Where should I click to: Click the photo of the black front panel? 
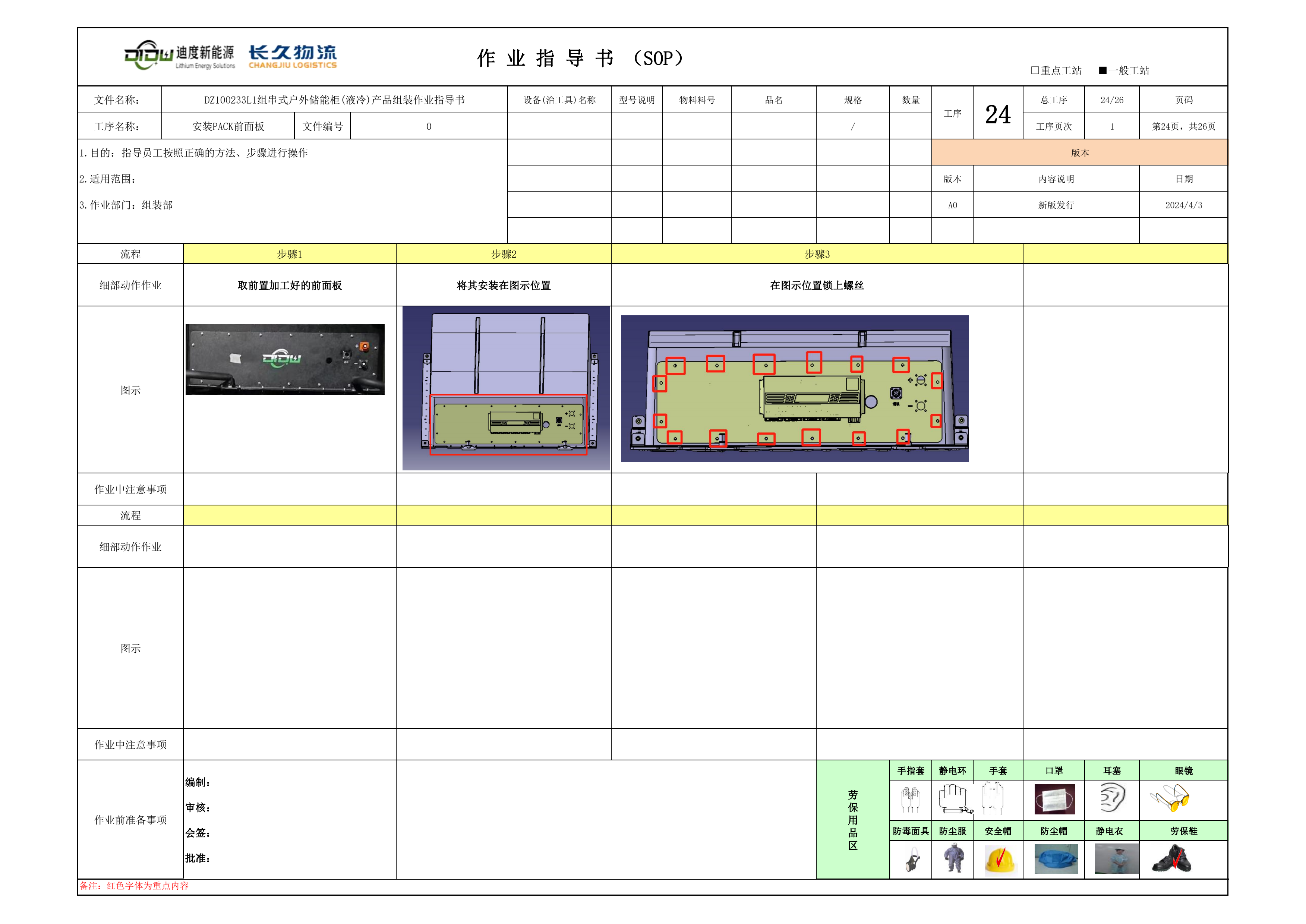tap(285, 359)
